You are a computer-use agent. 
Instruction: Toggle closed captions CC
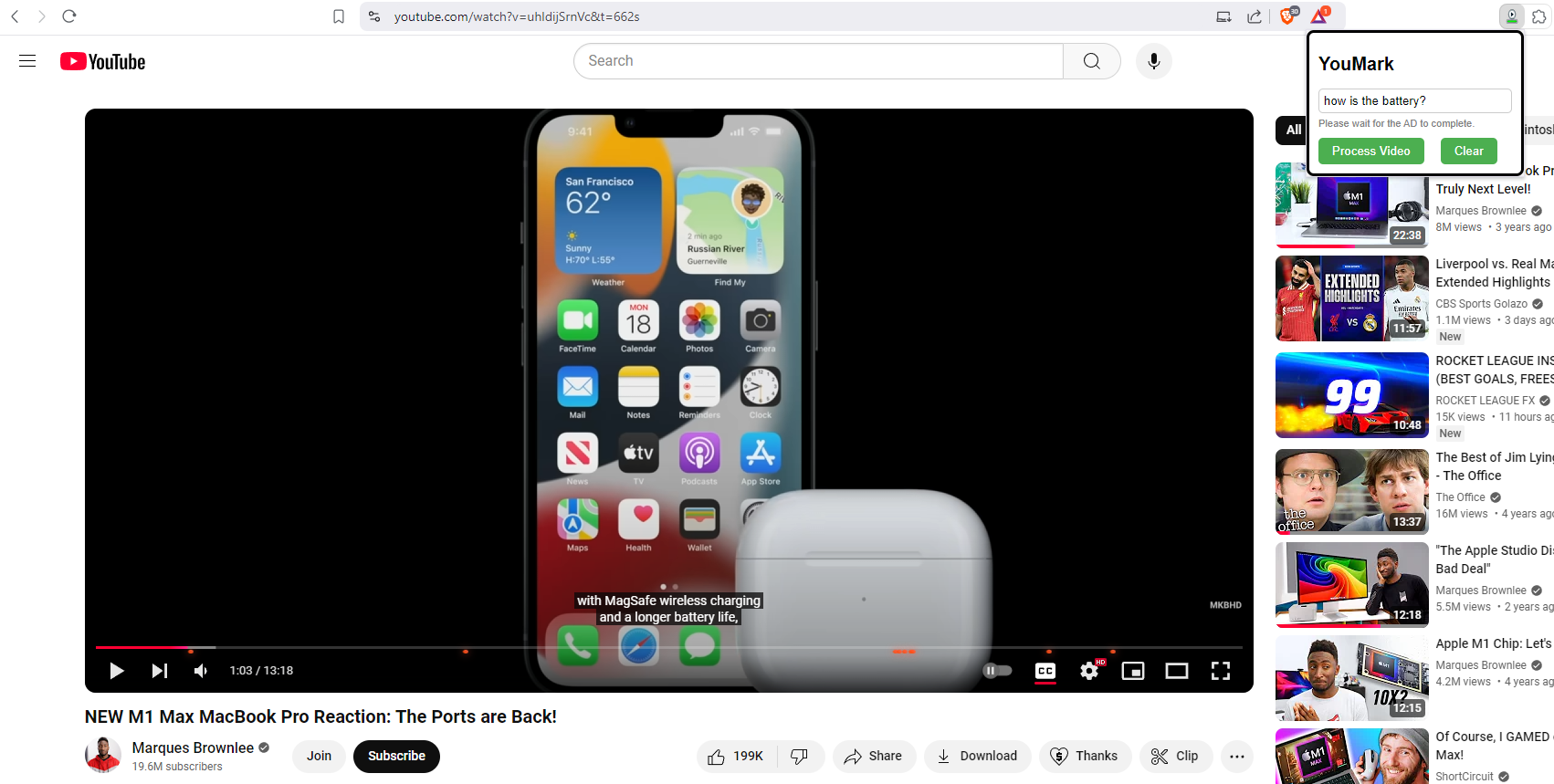1045,671
